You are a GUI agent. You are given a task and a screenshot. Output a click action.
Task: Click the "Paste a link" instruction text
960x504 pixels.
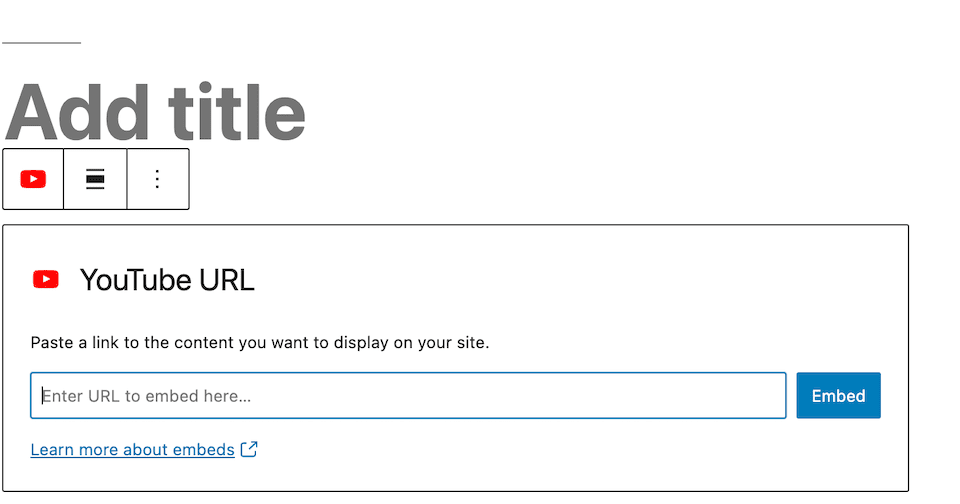pyautogui.click(x=260, y=343)
